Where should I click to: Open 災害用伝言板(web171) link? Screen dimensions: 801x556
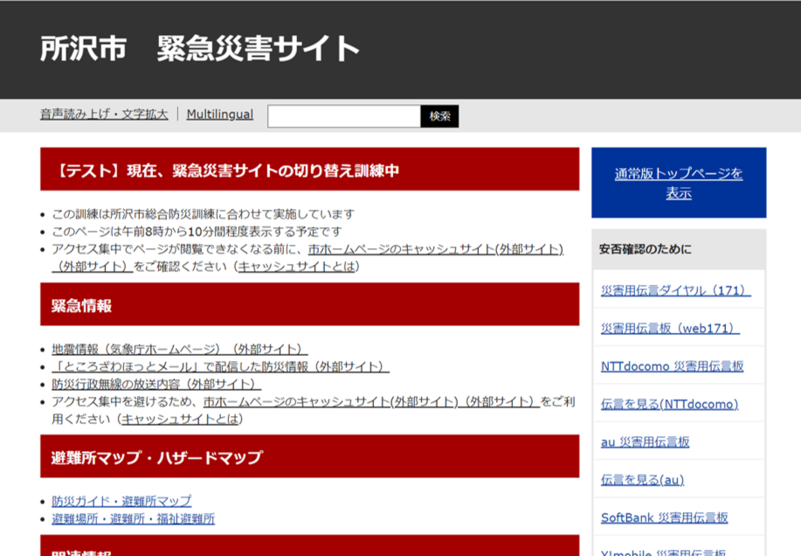coord(669,328)
